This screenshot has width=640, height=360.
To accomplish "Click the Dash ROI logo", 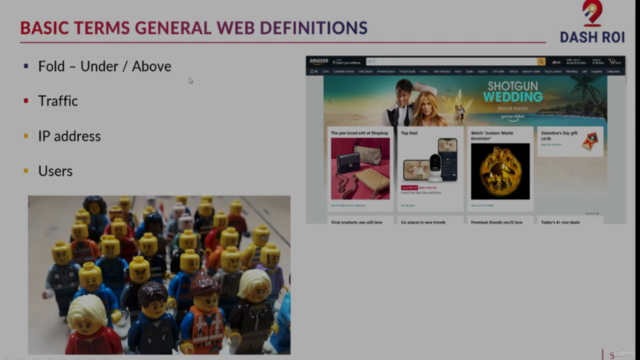I will point(592,22).
